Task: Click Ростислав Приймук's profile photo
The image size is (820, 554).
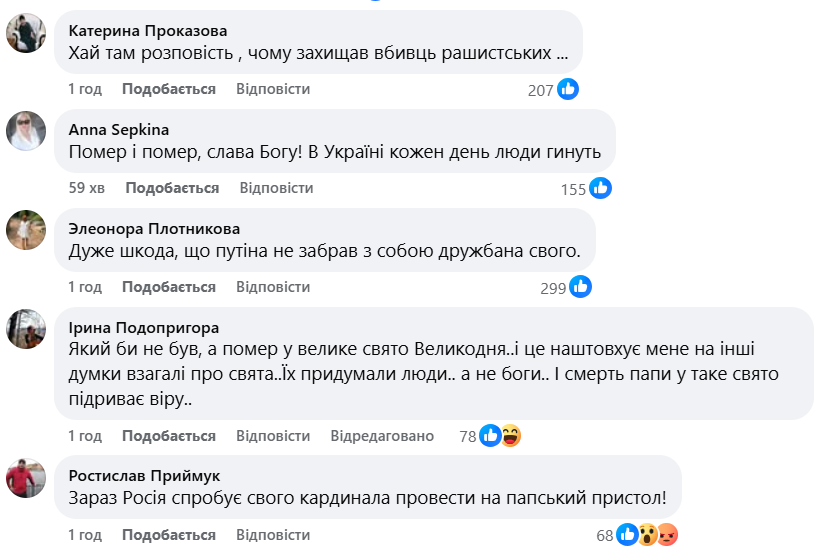Action: 26,477
